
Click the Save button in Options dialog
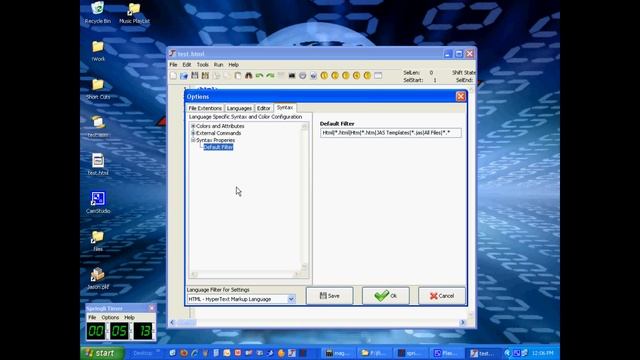click(329, 296)
